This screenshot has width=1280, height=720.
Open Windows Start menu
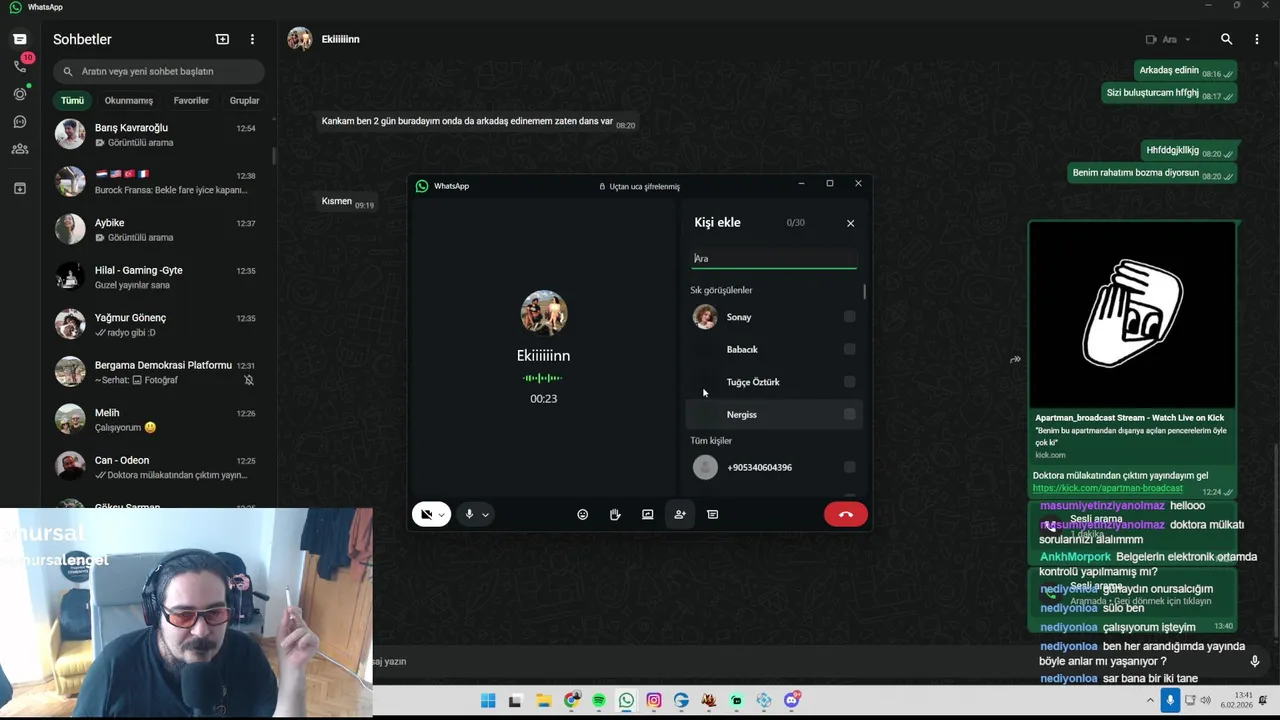[488, 701]
